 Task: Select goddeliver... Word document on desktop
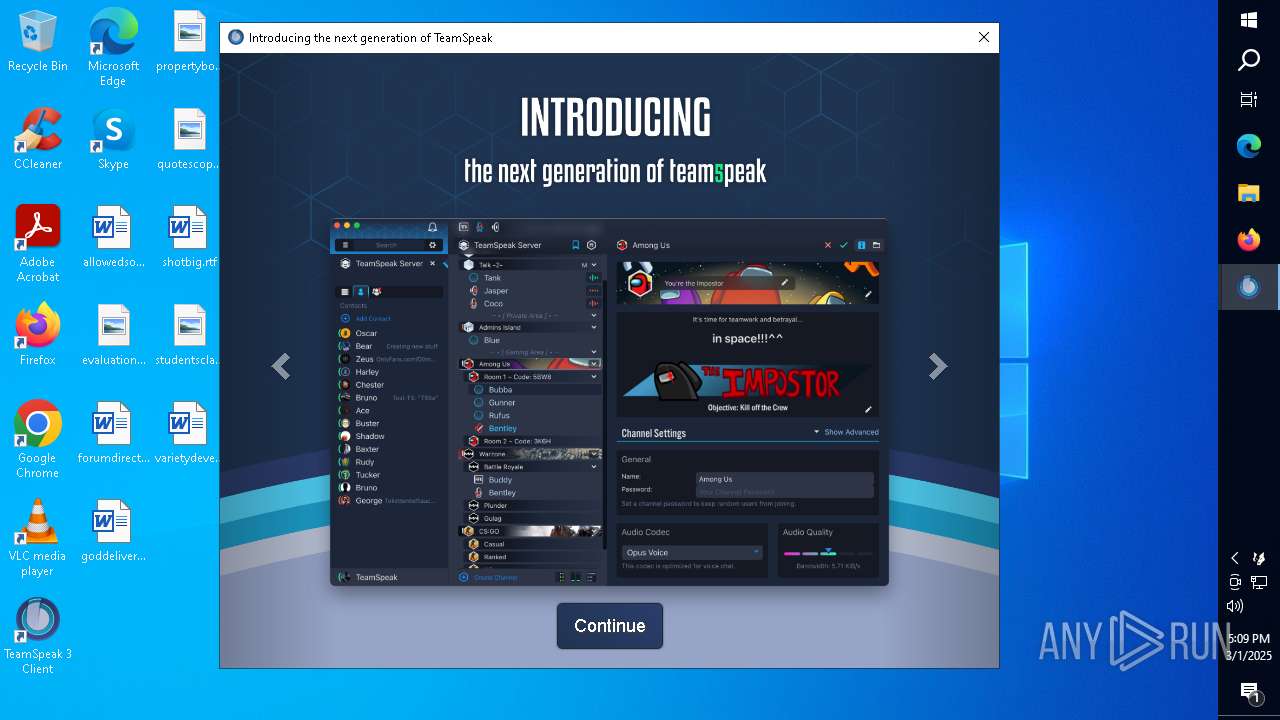coord(113,531)
